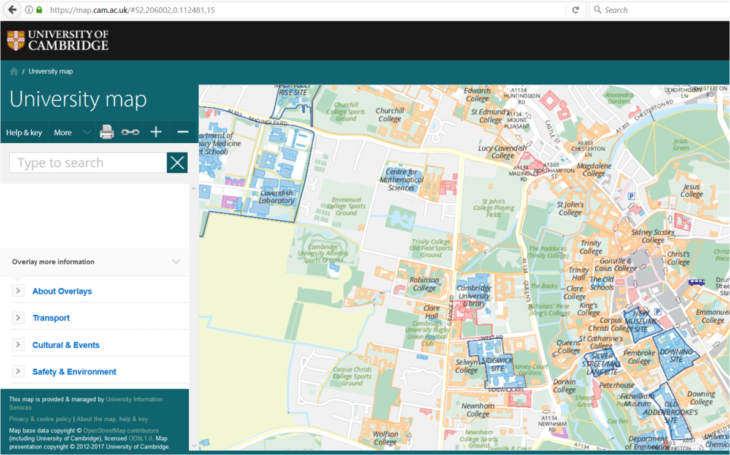730x455 pixels.
Task: Expand the Safety & Environment chevron
Action: 18,371
